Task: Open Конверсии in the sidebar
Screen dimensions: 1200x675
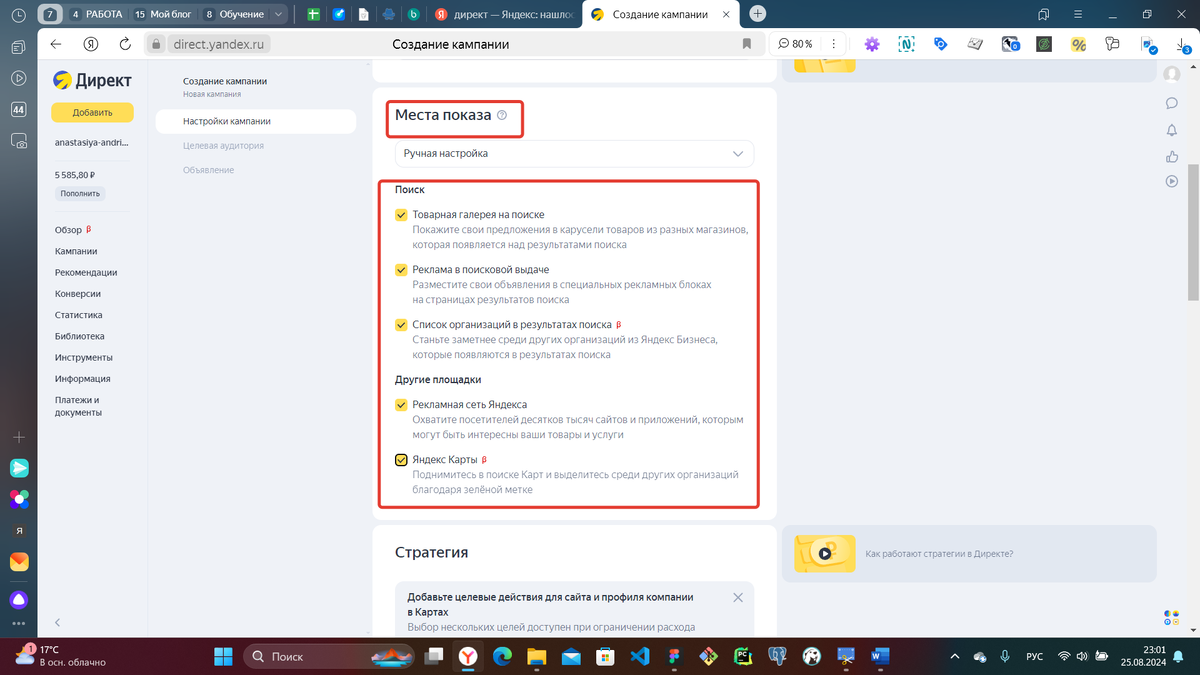Action: 78,294
